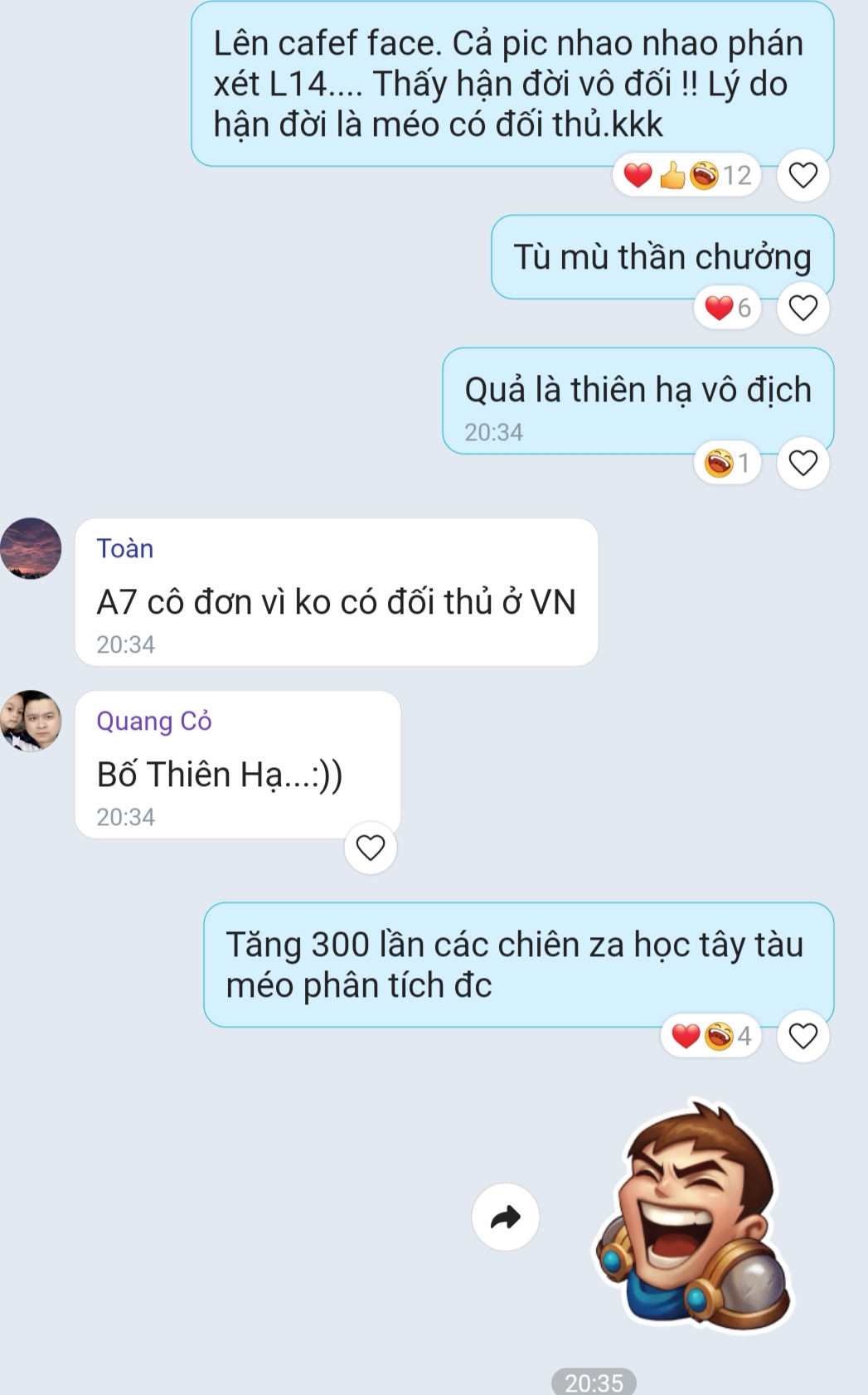Open Toàn's sunset profile avatar
Screen dimensions: 868x1395
tap(31, 548)
